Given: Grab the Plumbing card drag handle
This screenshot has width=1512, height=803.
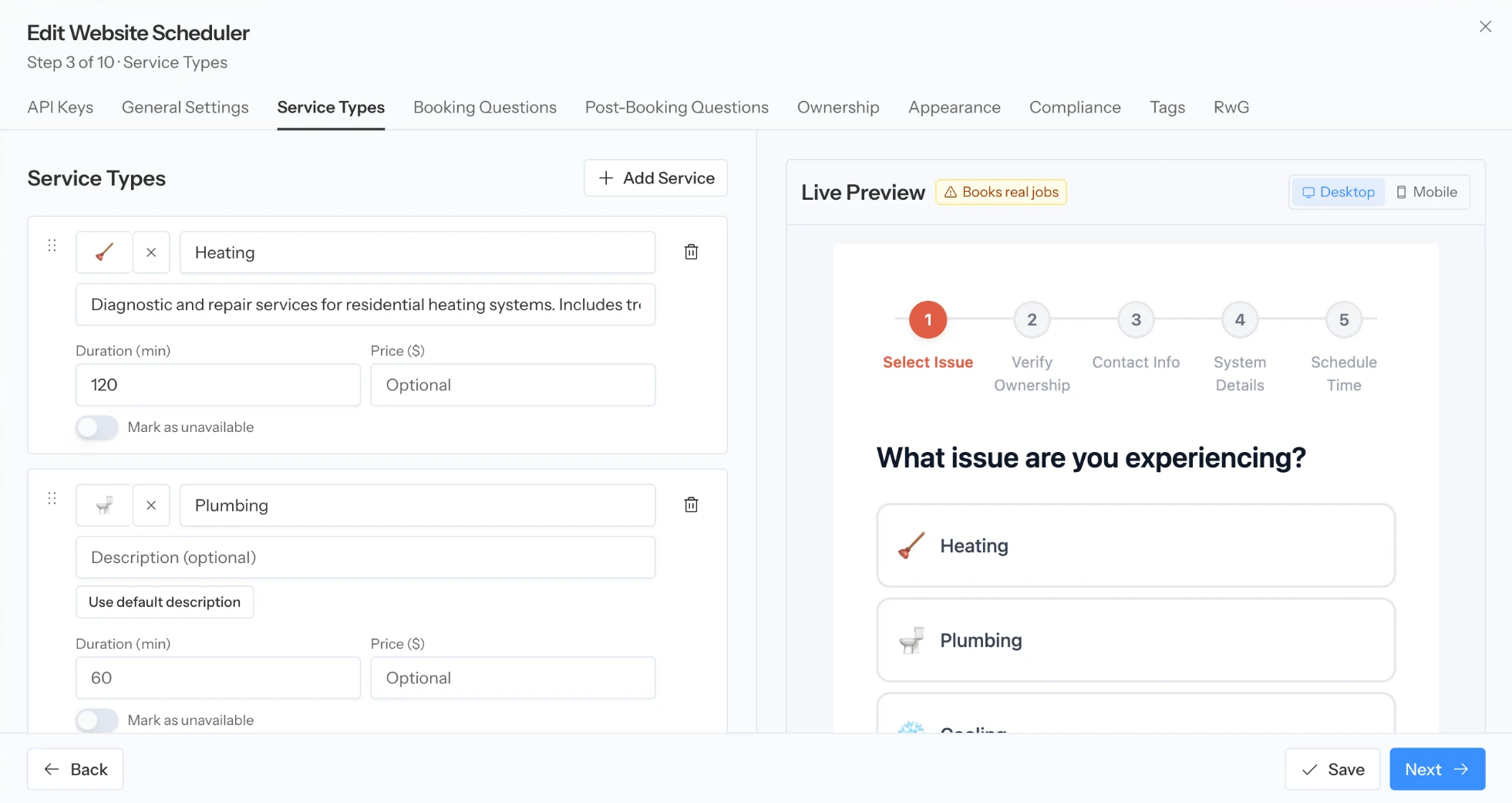Looking at the screenshot, I should (52, 498).
